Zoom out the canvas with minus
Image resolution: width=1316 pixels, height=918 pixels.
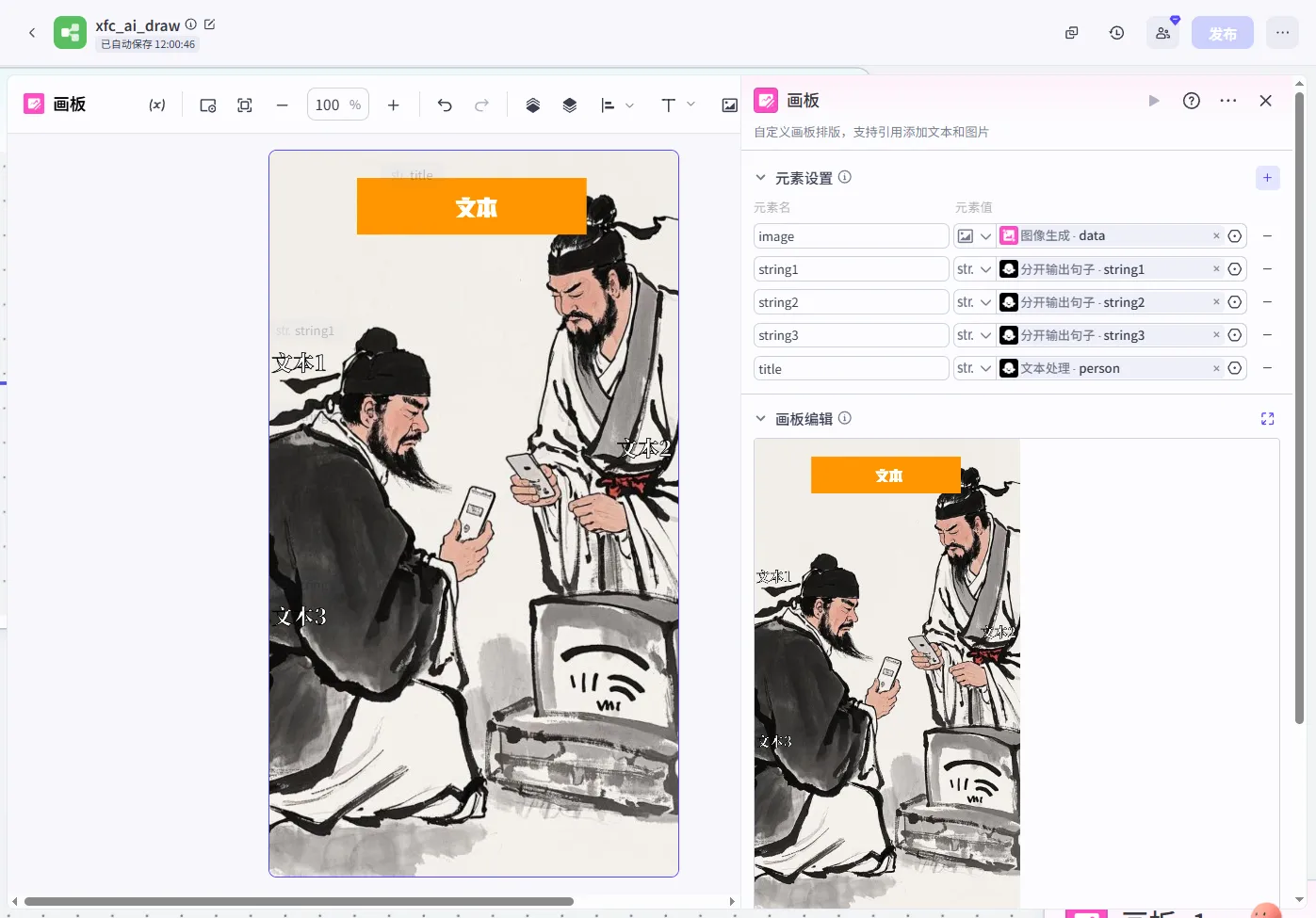282,105
